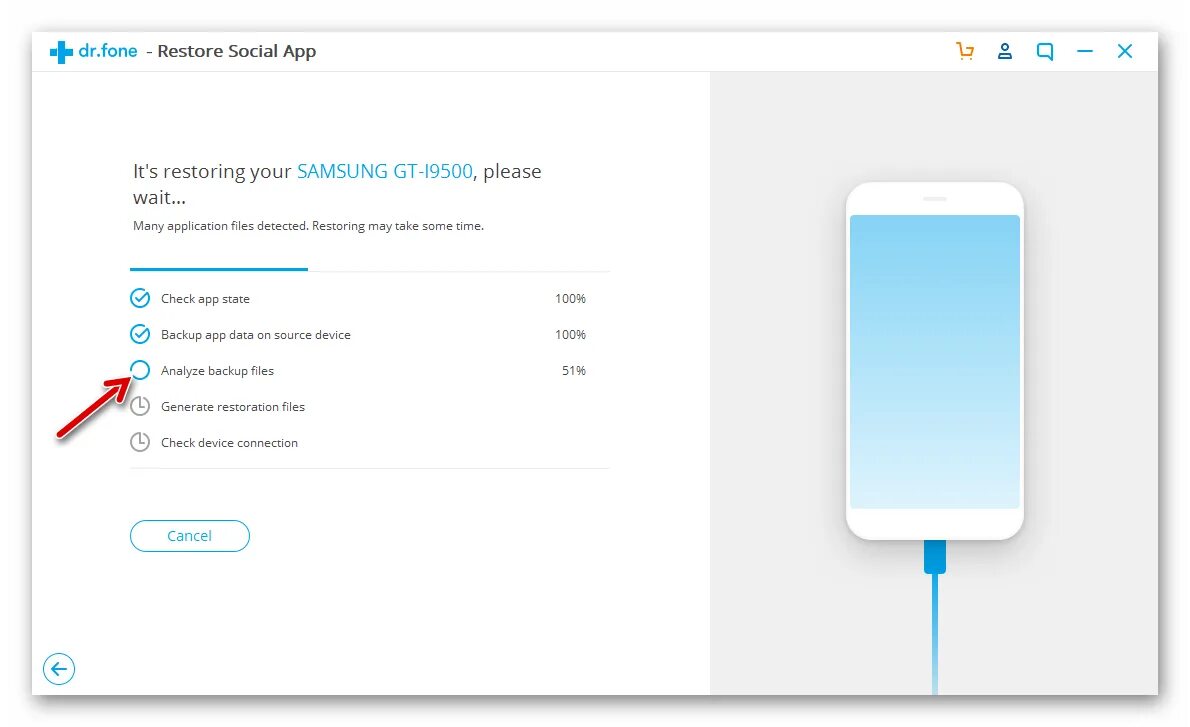The width and height of the screenshot is (1190, 727).
Task: Open the shopping cart icon
Action: tap(965, 51)
